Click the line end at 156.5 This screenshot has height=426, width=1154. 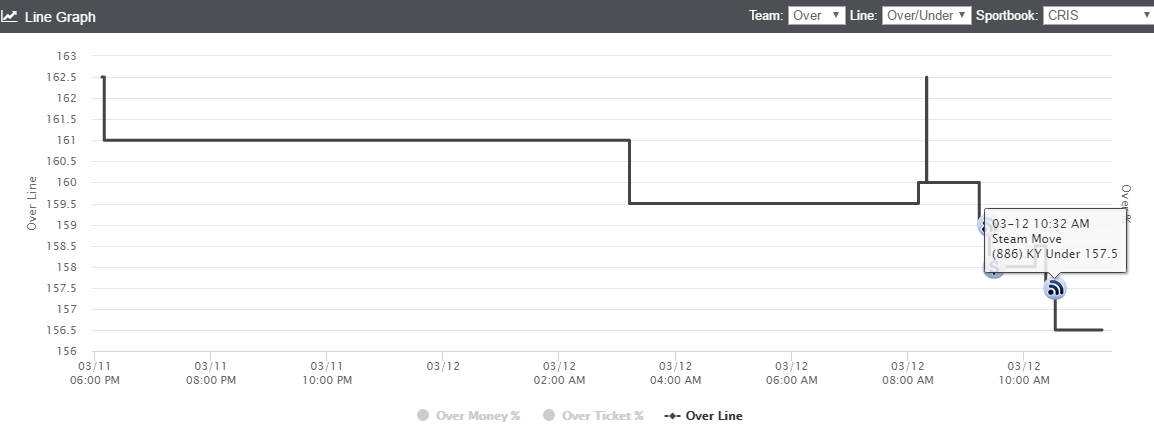(1102, 330)
